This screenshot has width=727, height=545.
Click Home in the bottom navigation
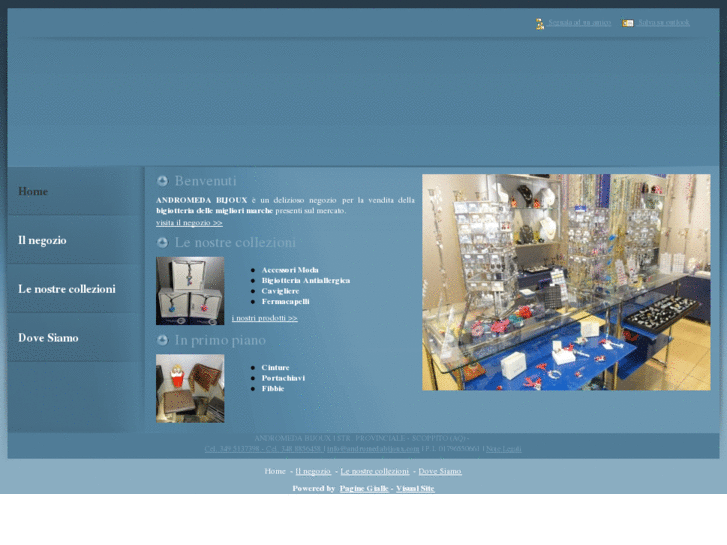coord(275,471)
